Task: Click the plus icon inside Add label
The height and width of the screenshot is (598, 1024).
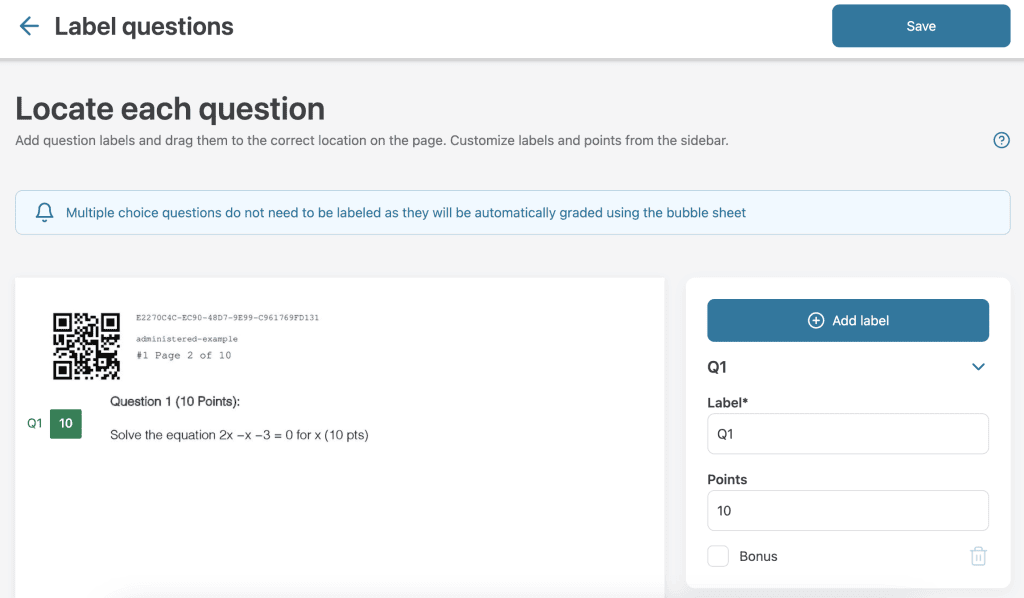Action: coord(816,320)
